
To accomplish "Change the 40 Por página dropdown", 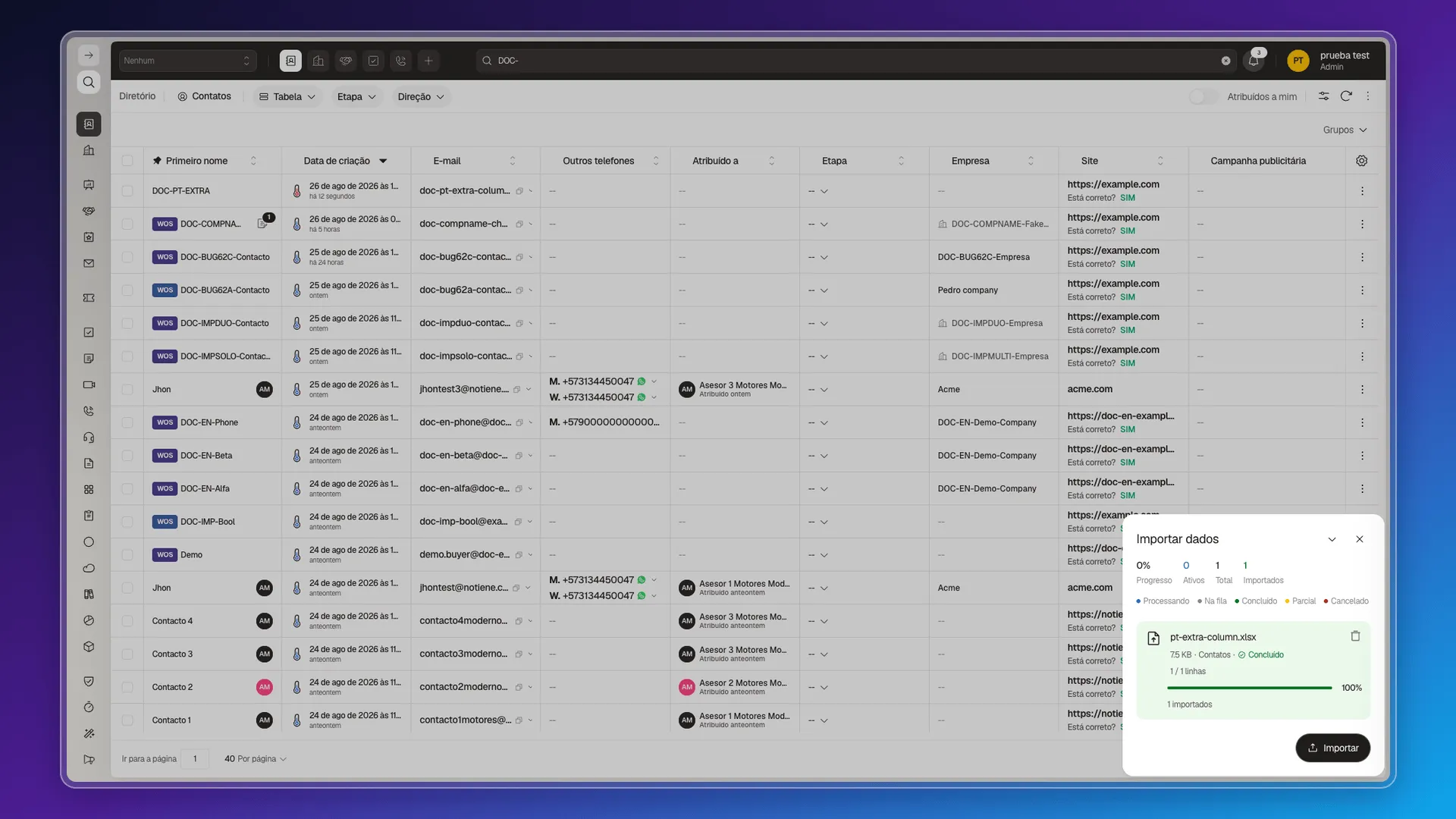I will tap(255, 758).
